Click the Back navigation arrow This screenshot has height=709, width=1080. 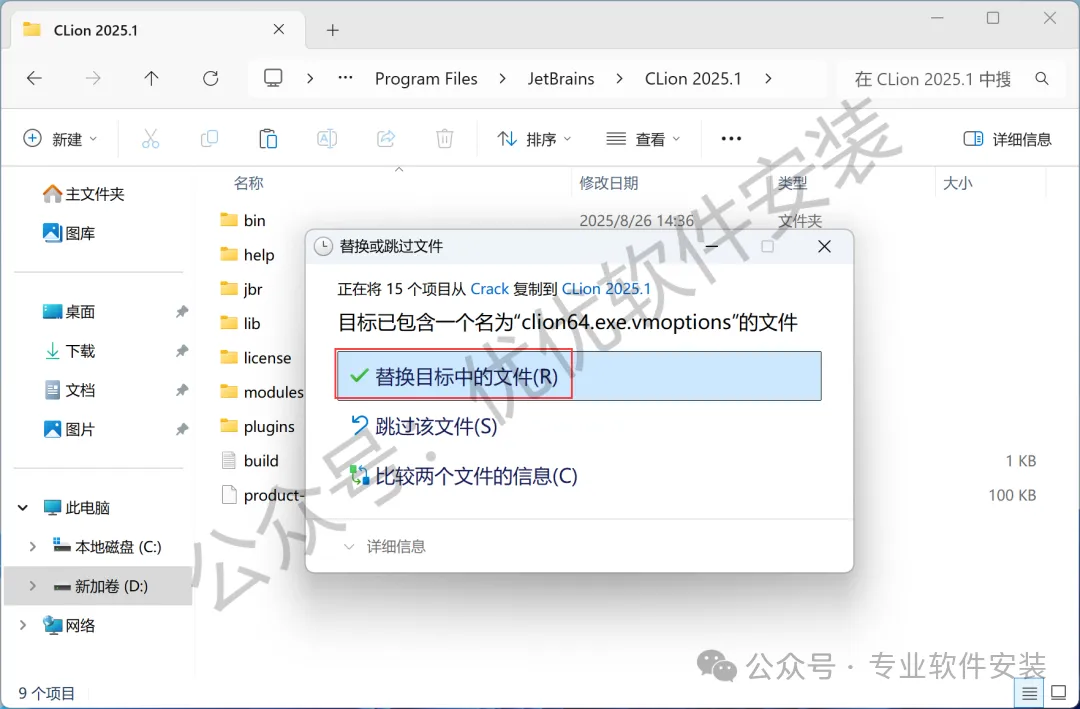[34, 79]
